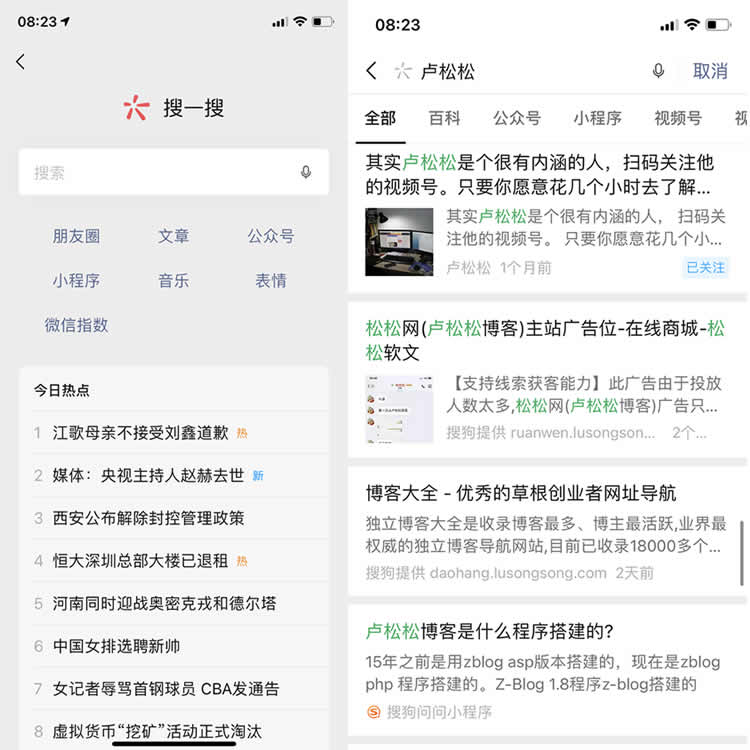The width and height of the screenshot is (750, 750).
Task: Tap the answer text 15年之前是用zblog asp版本搭建的
Action: [543, 673]
